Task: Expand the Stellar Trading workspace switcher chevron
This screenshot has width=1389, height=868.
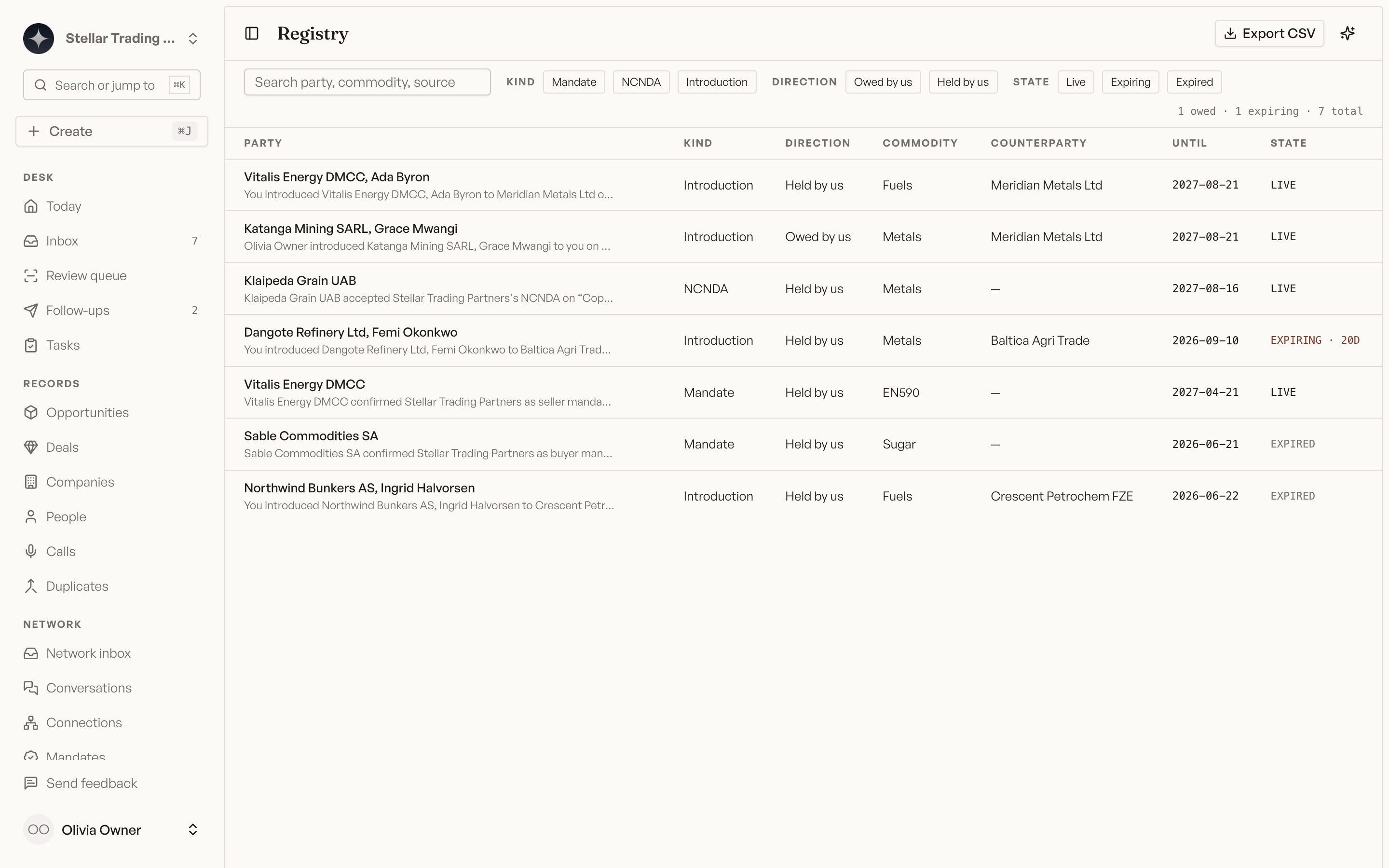Action: 193,39
